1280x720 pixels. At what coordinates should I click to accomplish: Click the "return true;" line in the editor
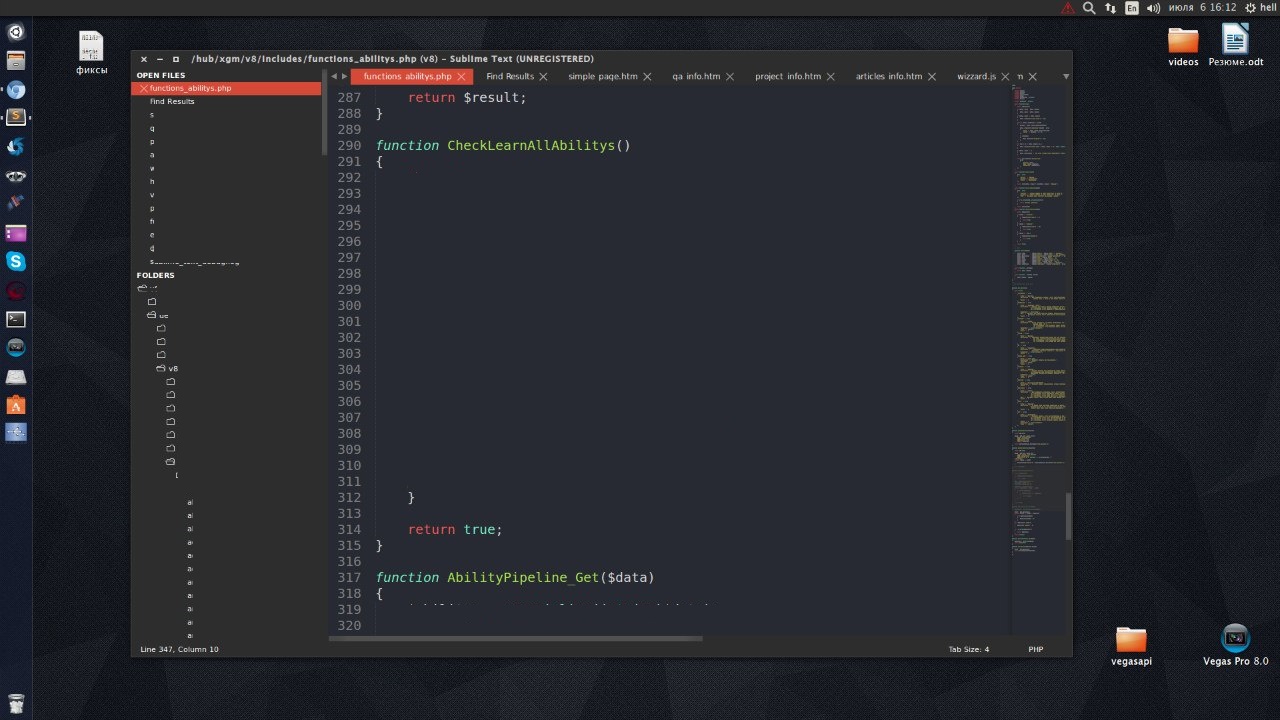(455, 530)
